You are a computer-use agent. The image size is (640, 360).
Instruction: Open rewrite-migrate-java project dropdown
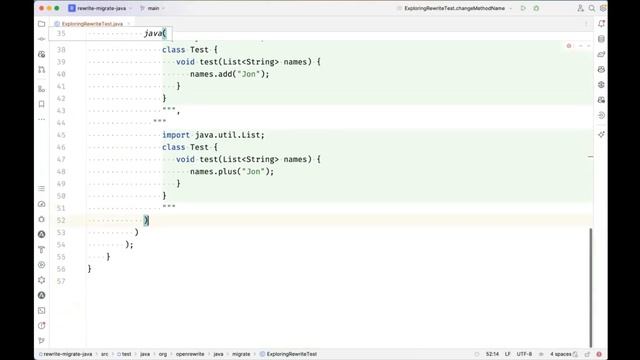click(x=101, y=8)
